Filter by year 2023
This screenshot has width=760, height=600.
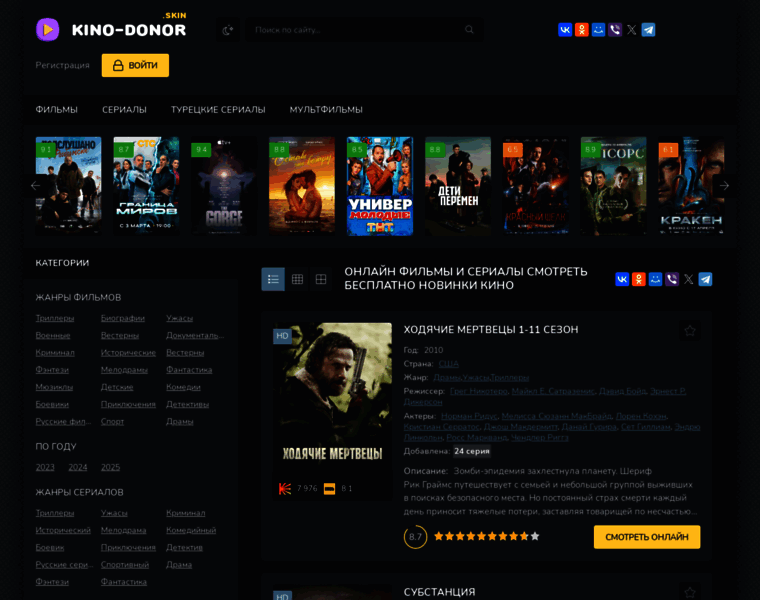tap(45, 467)
